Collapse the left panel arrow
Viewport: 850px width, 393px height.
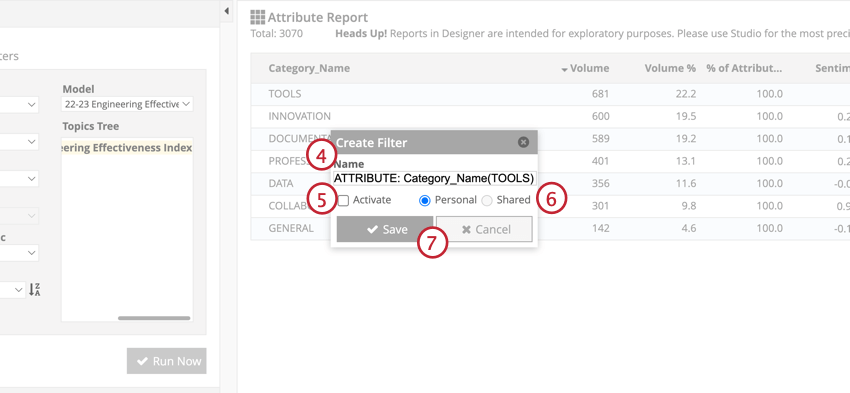227,11
